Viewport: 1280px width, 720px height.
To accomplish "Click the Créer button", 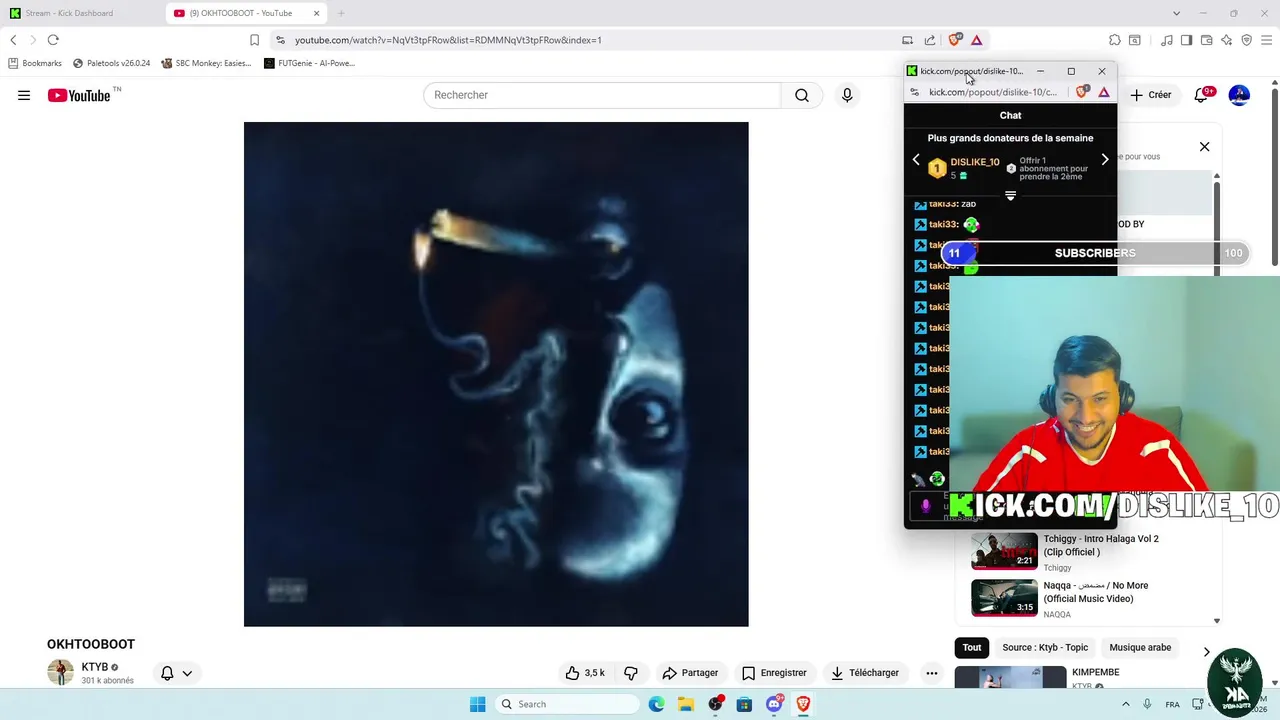I will pyautogui.click(x=1151, y=95).
